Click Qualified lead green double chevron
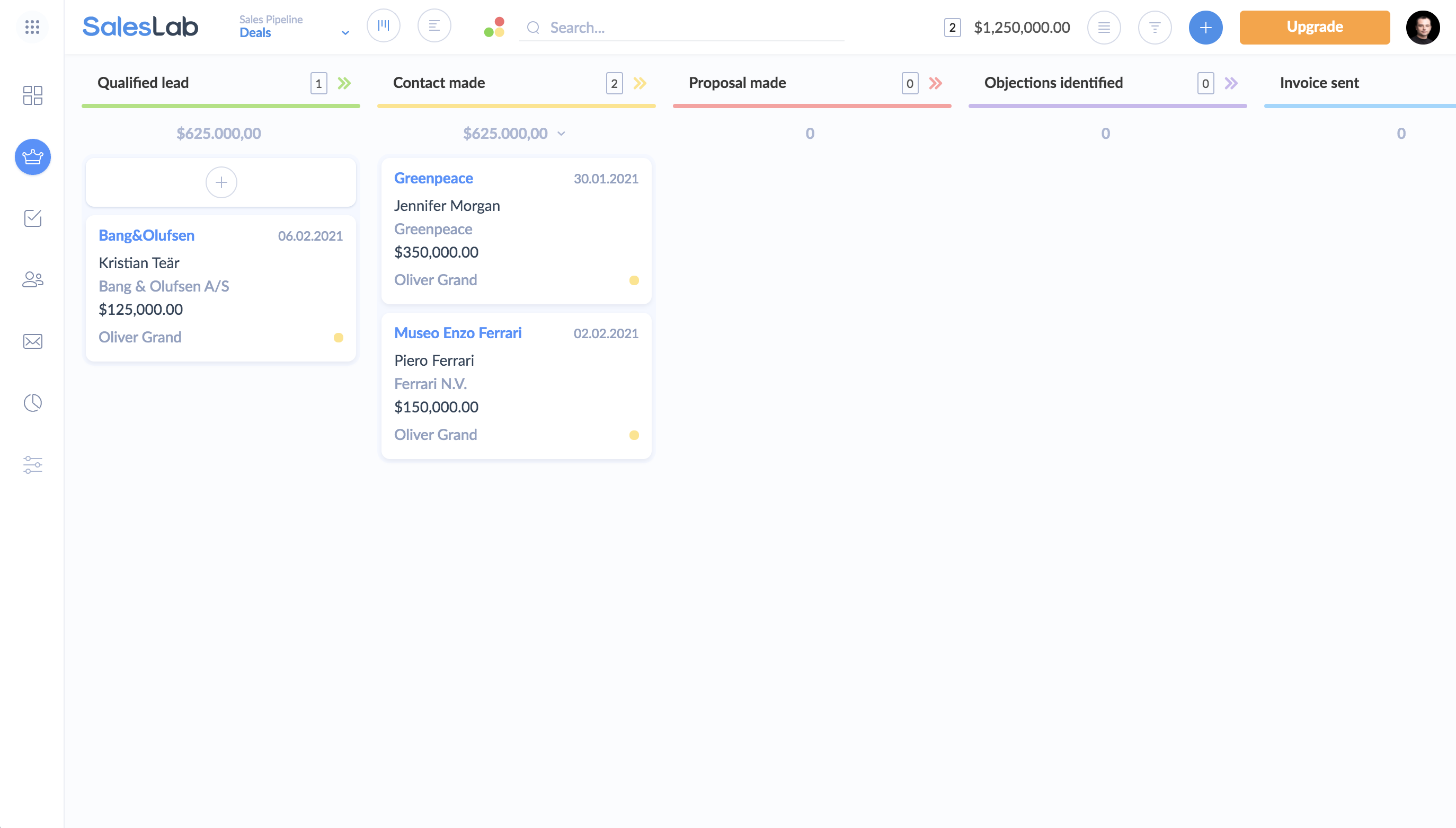The width and height of the screenshot is (1456, 828). (344, 84)
